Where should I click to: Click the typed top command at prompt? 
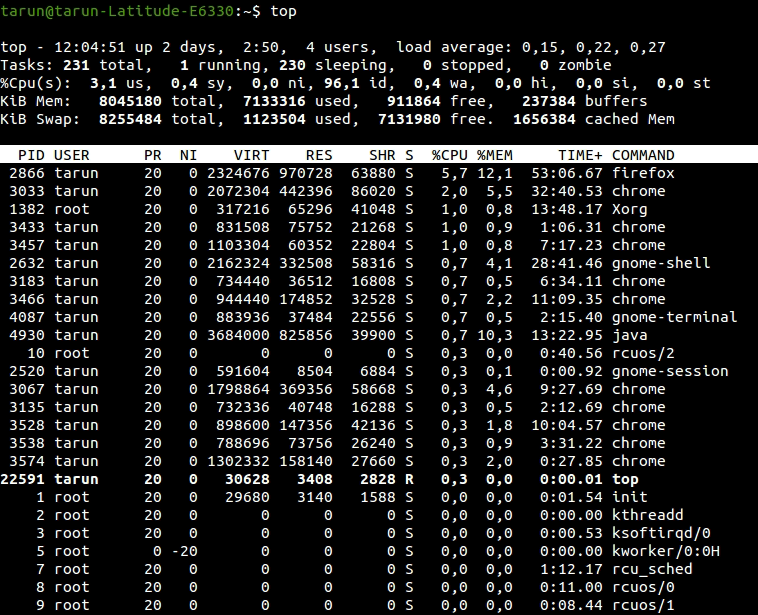[283, 11]
